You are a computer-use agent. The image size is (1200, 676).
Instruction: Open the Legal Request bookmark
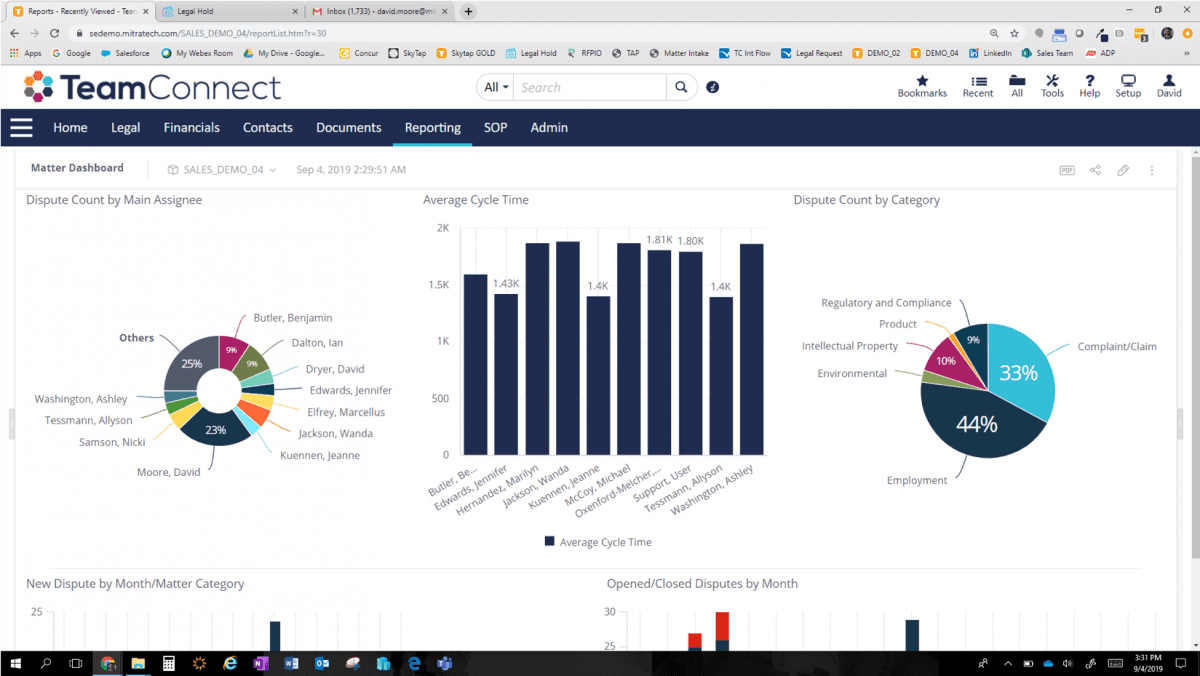[x=812, y=53]
